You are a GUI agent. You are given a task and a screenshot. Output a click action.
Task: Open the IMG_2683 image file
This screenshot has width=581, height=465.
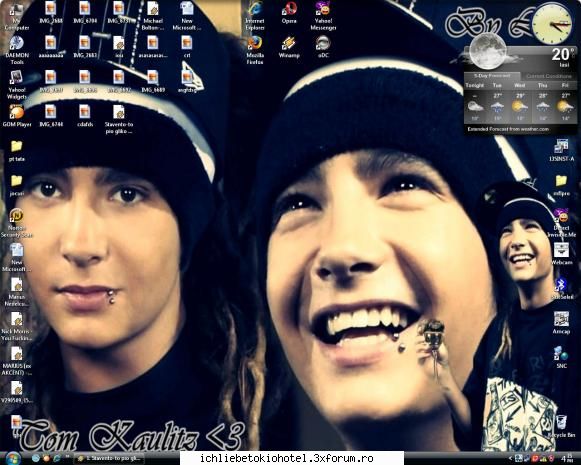[x=85, y=47]
